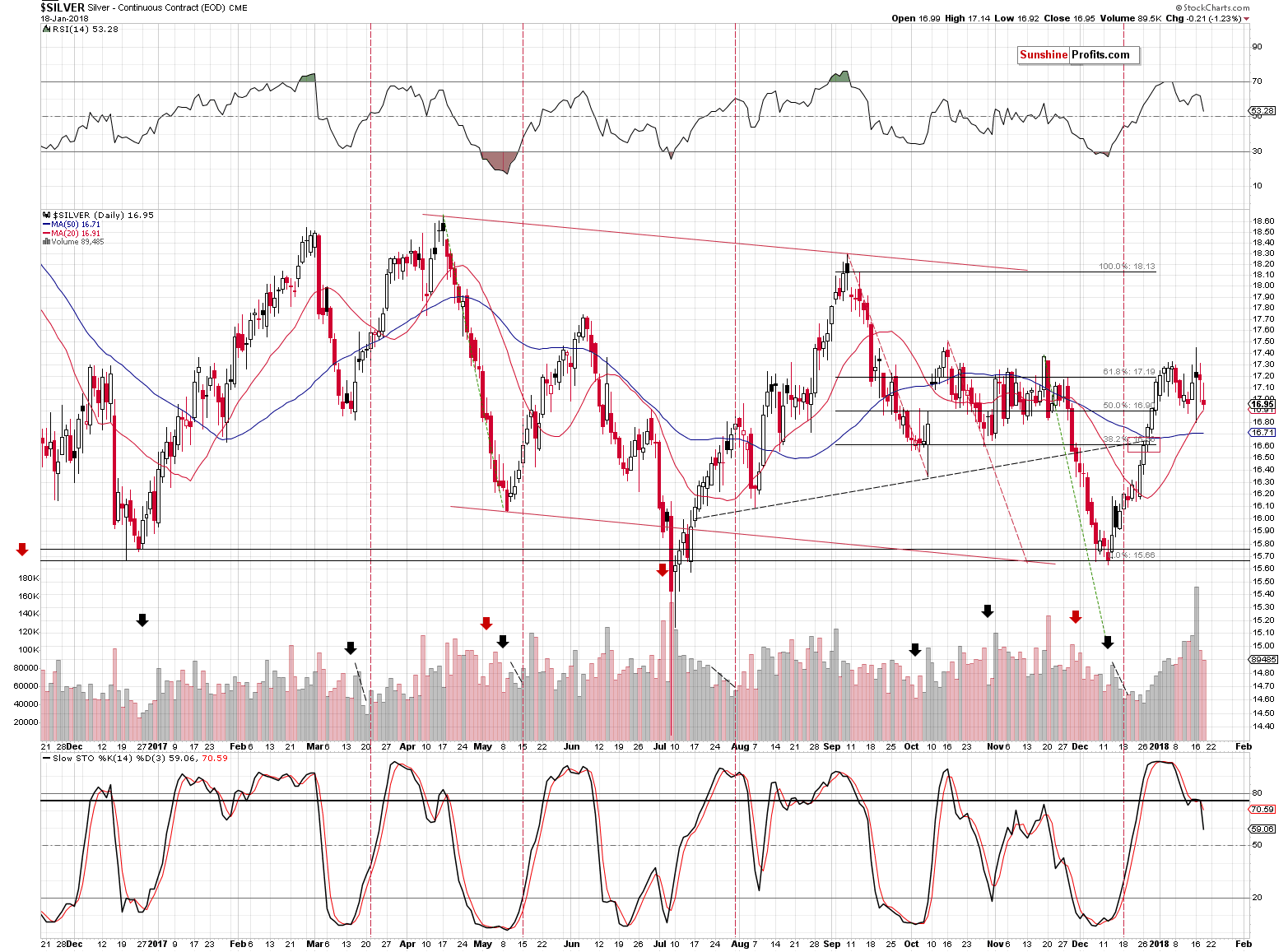Click the 16.71 MA(50) axis tag
Screen dimensions: 1288x952
[1262, 432]
